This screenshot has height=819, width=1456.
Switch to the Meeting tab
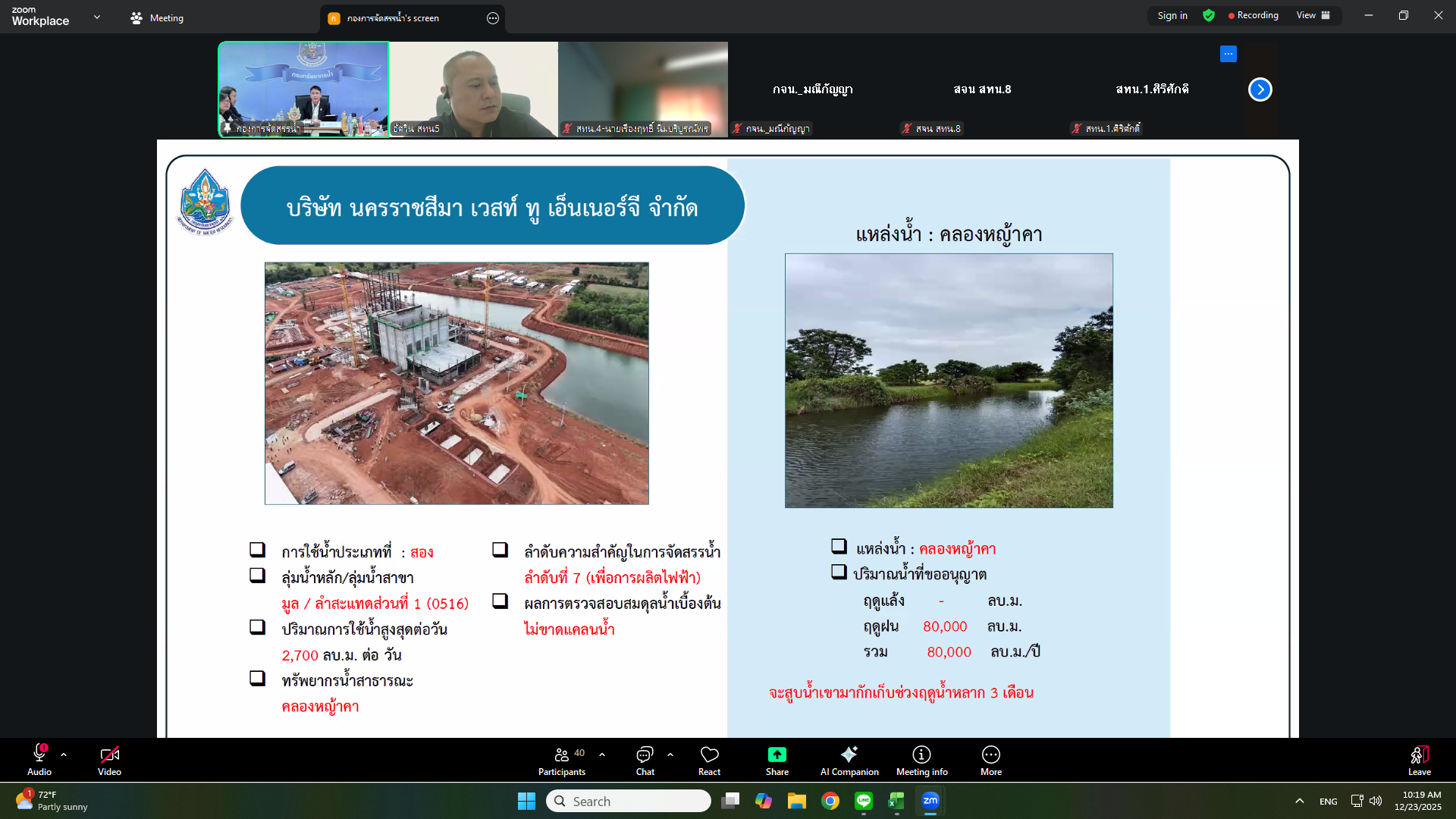pos(157,18)
